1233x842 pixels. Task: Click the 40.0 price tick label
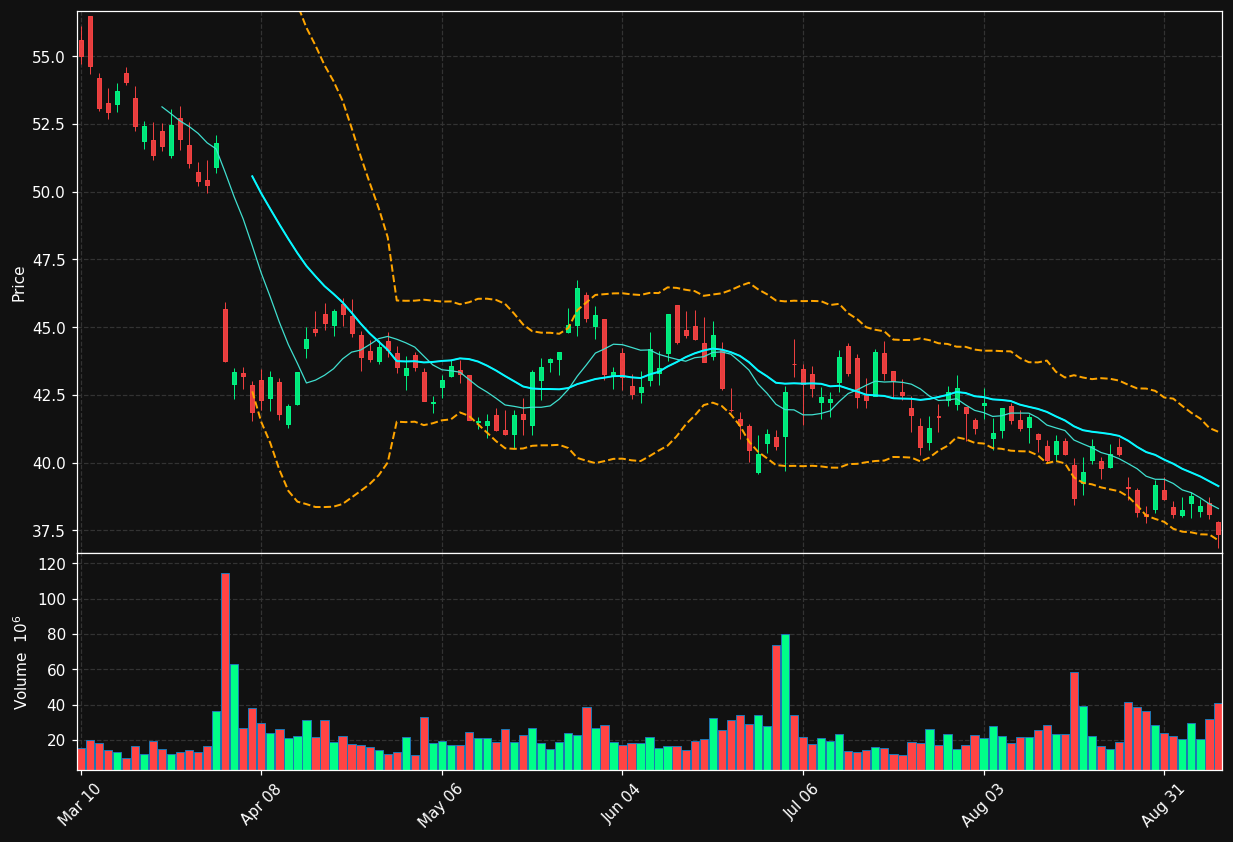tap(49, 463)
